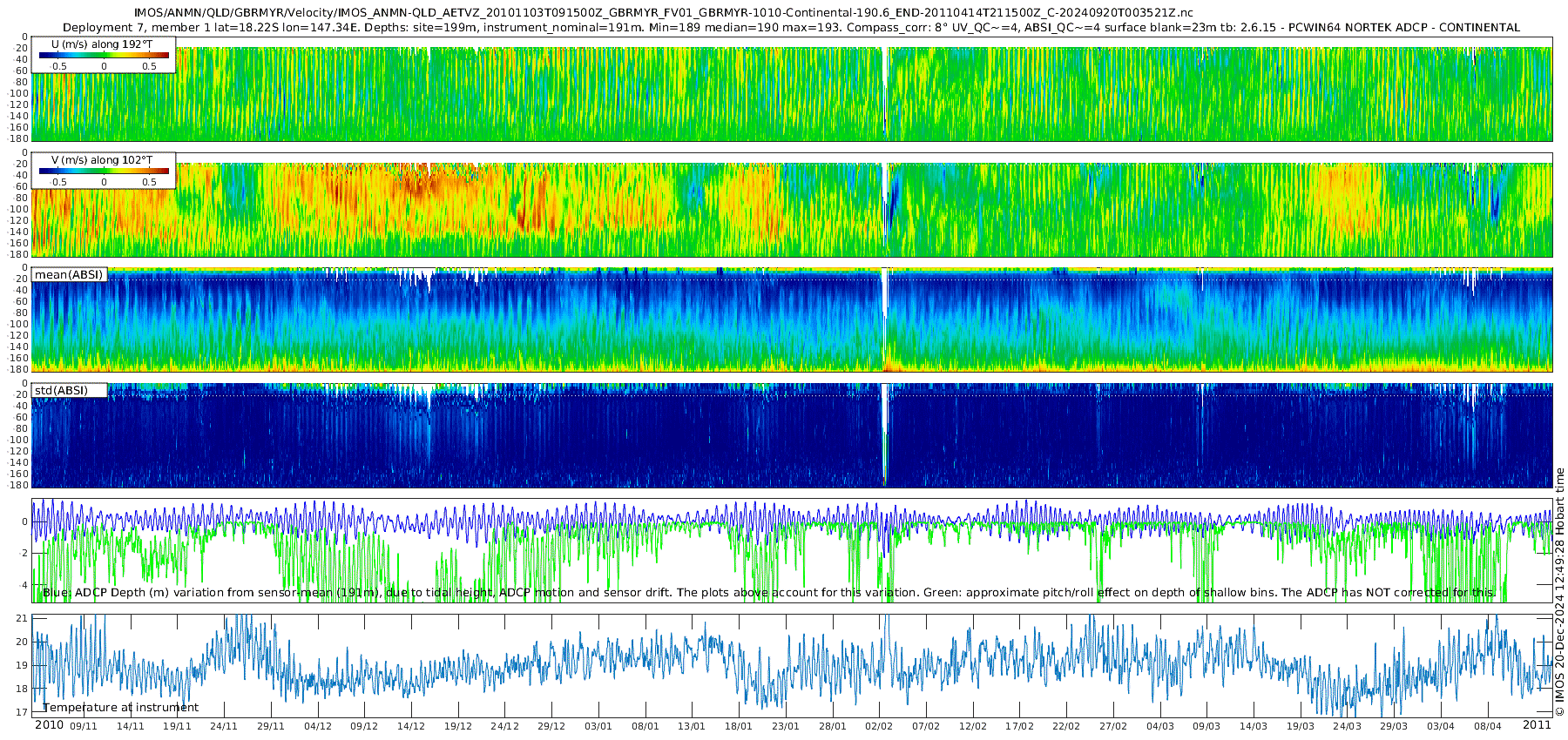Click the '24/11' date tick label
Screen dimensions: 1568x740
pyautogui.click(x=224, y=726)
